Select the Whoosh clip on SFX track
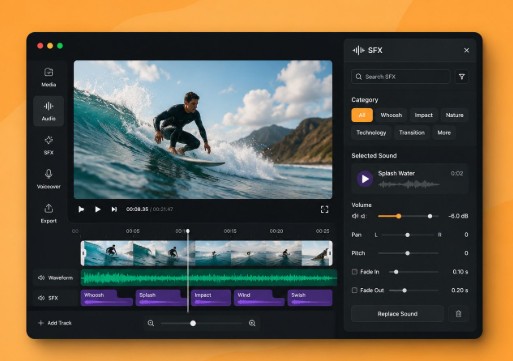 tap(107, 298)
